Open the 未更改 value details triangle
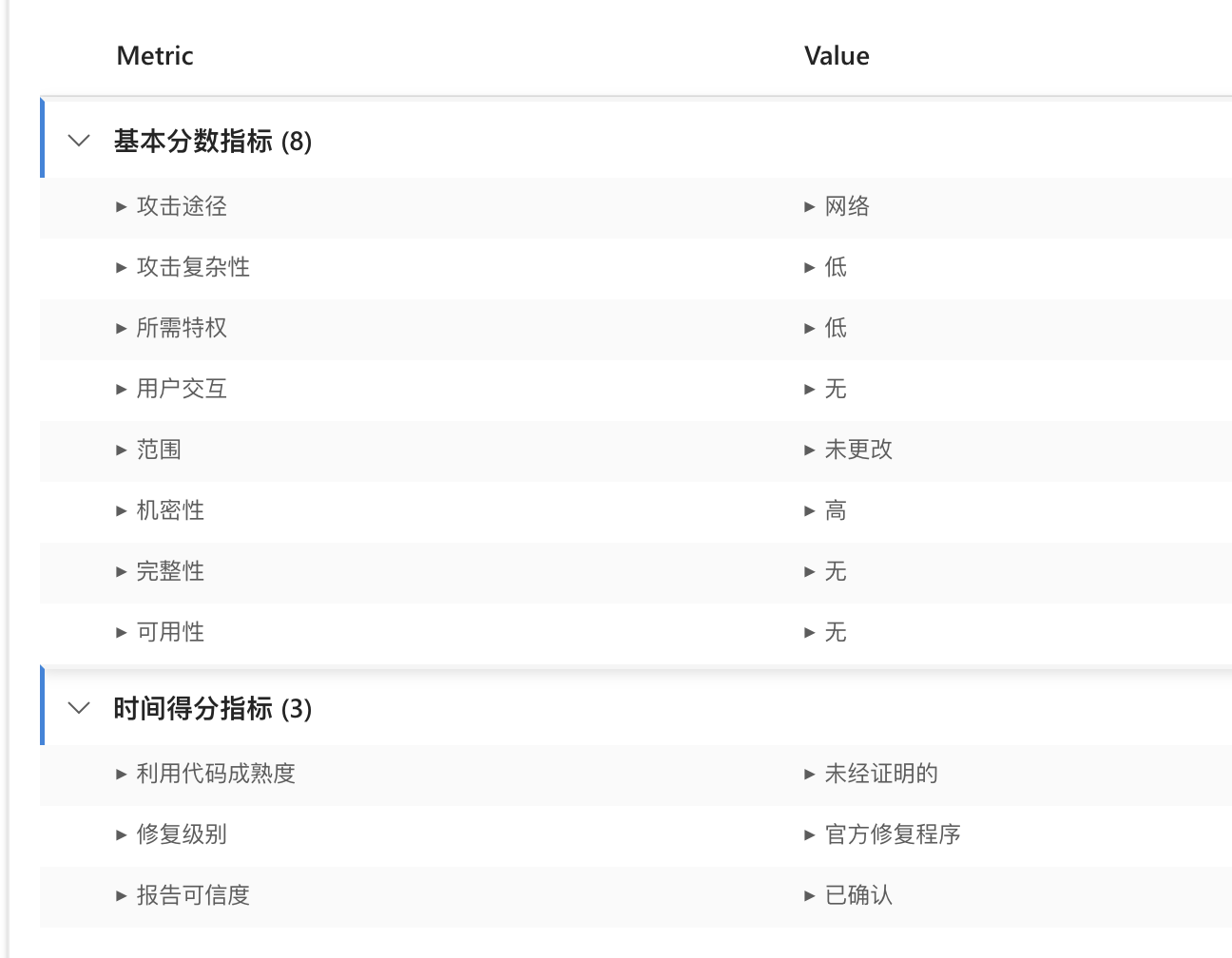1232x958 pixels. (x=809, y=450)
